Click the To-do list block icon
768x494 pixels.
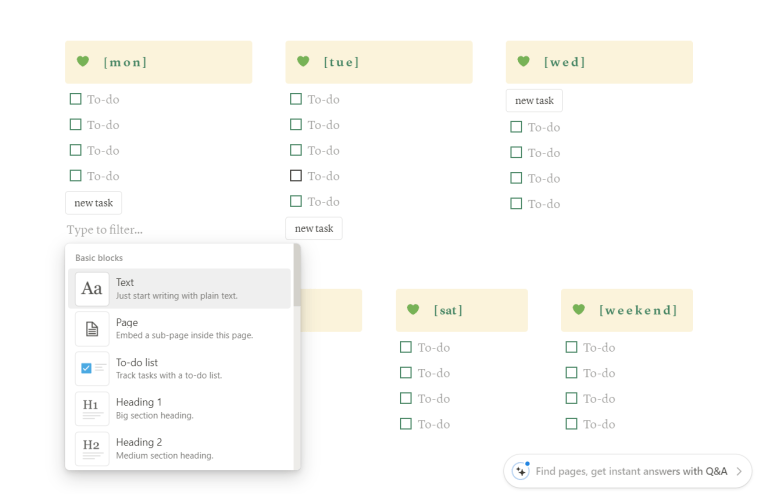click(92, 369)
